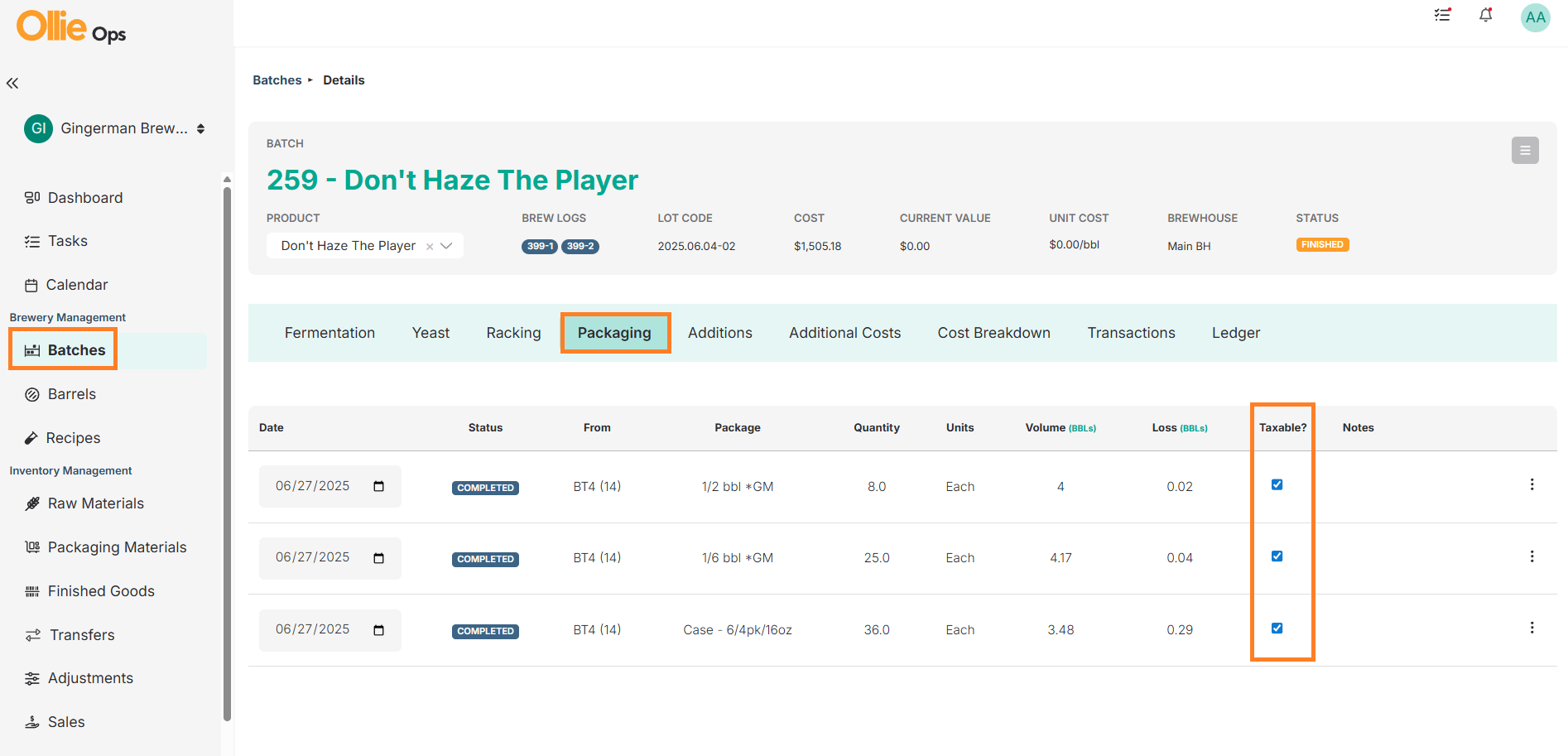
Task: Open the Gingerman Brewery organization switcher
Action: [114, 128]
